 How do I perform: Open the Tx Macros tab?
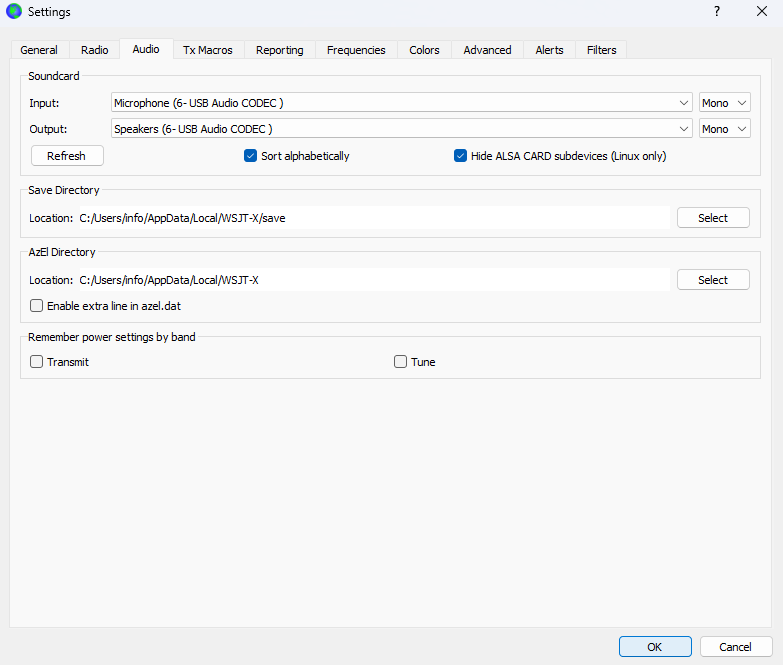[x=207, y=50]
